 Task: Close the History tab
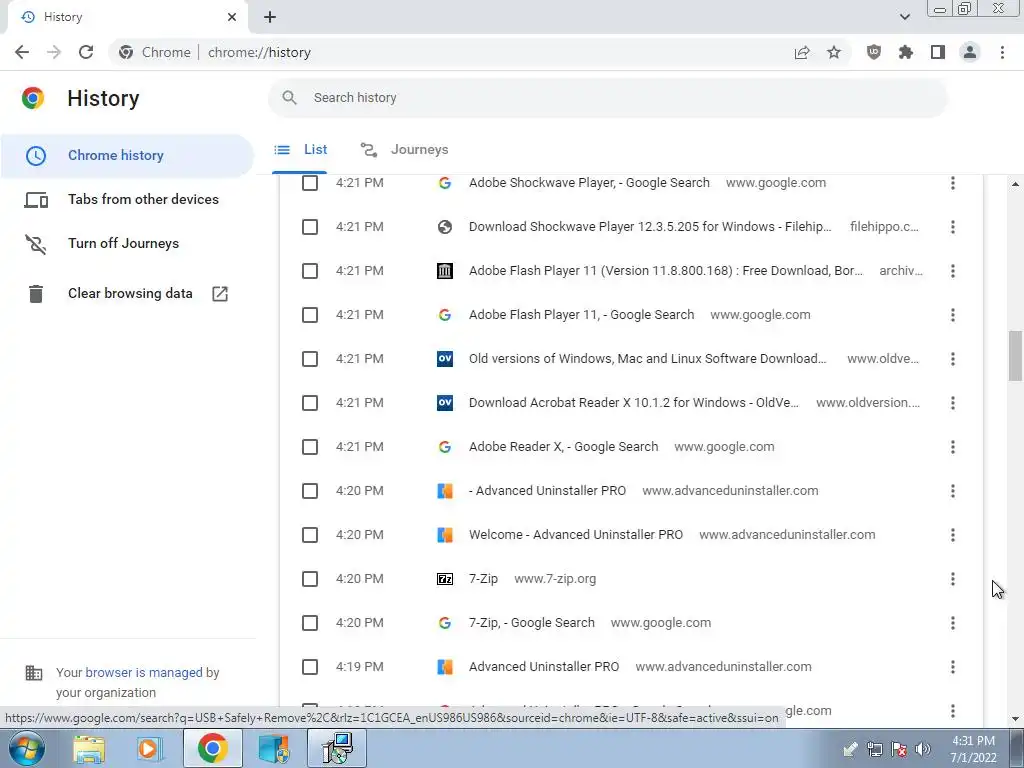coord(232,17)
